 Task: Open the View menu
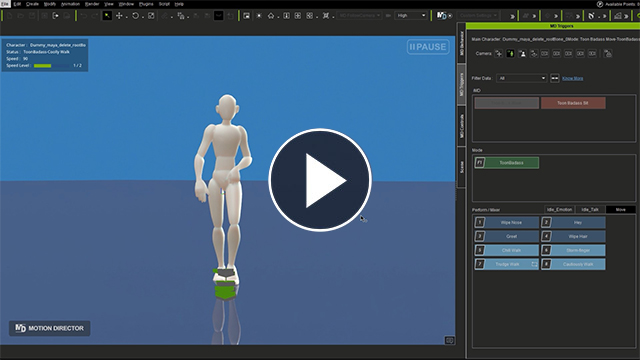point(109,4)
